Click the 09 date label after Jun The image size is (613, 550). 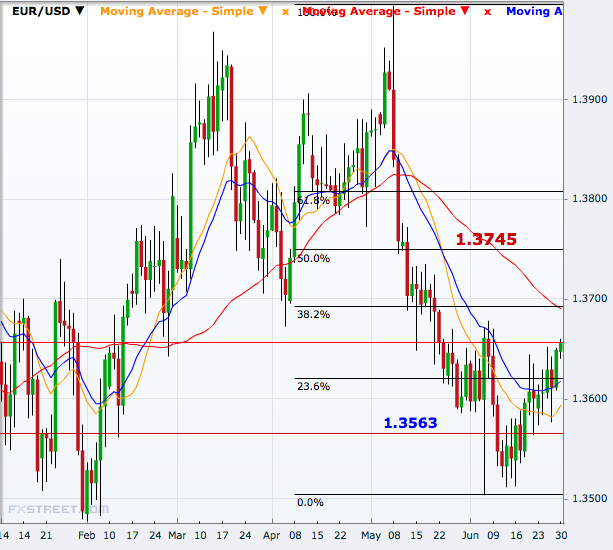click(493, 535)
